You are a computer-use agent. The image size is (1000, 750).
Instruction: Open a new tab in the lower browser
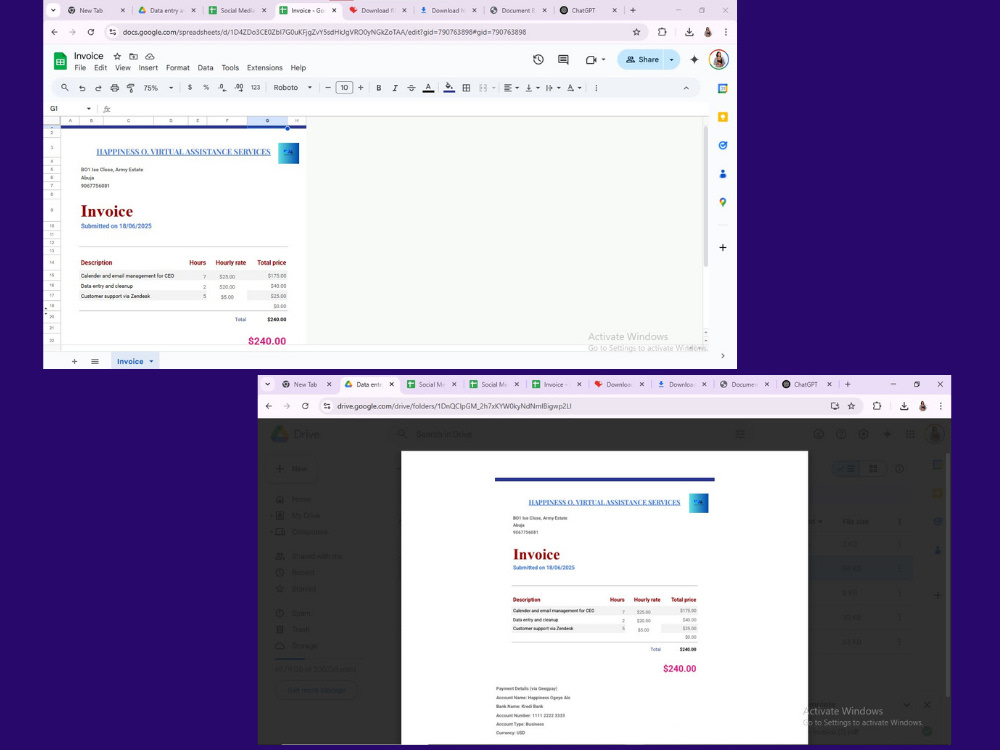point(848,385)
